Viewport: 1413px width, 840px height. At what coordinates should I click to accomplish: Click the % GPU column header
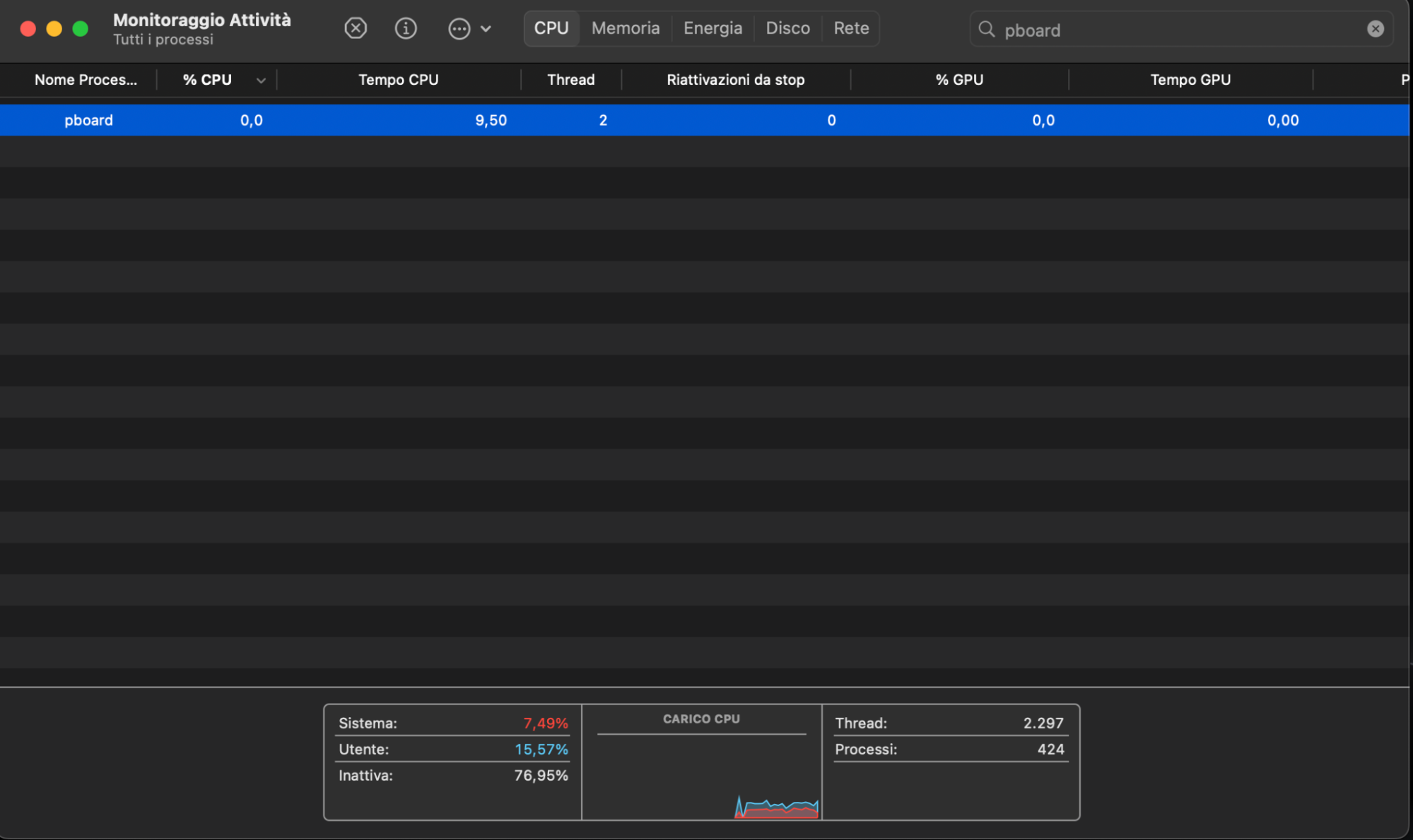959,79
